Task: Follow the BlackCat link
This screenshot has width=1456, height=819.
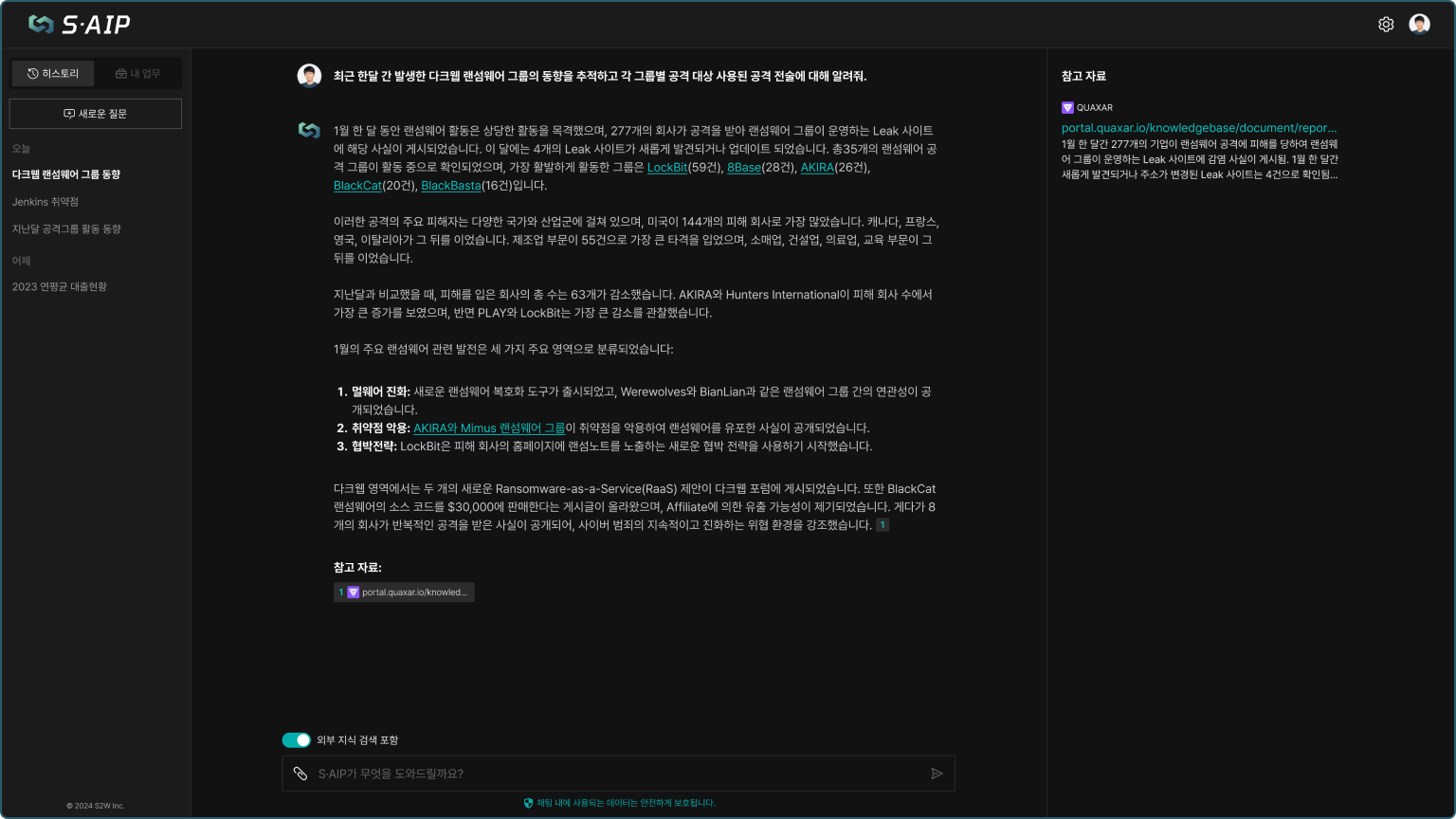Action: click(357, 186)
